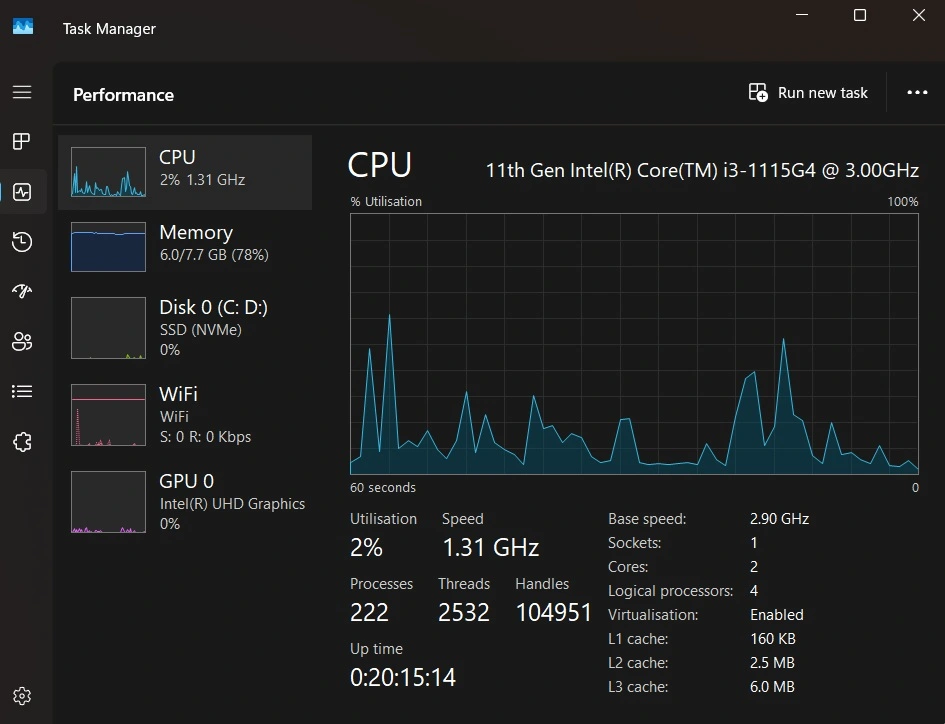Go to the Processes page icon
The height and width of the screenshot is (724, 945).
coord(22,142)
